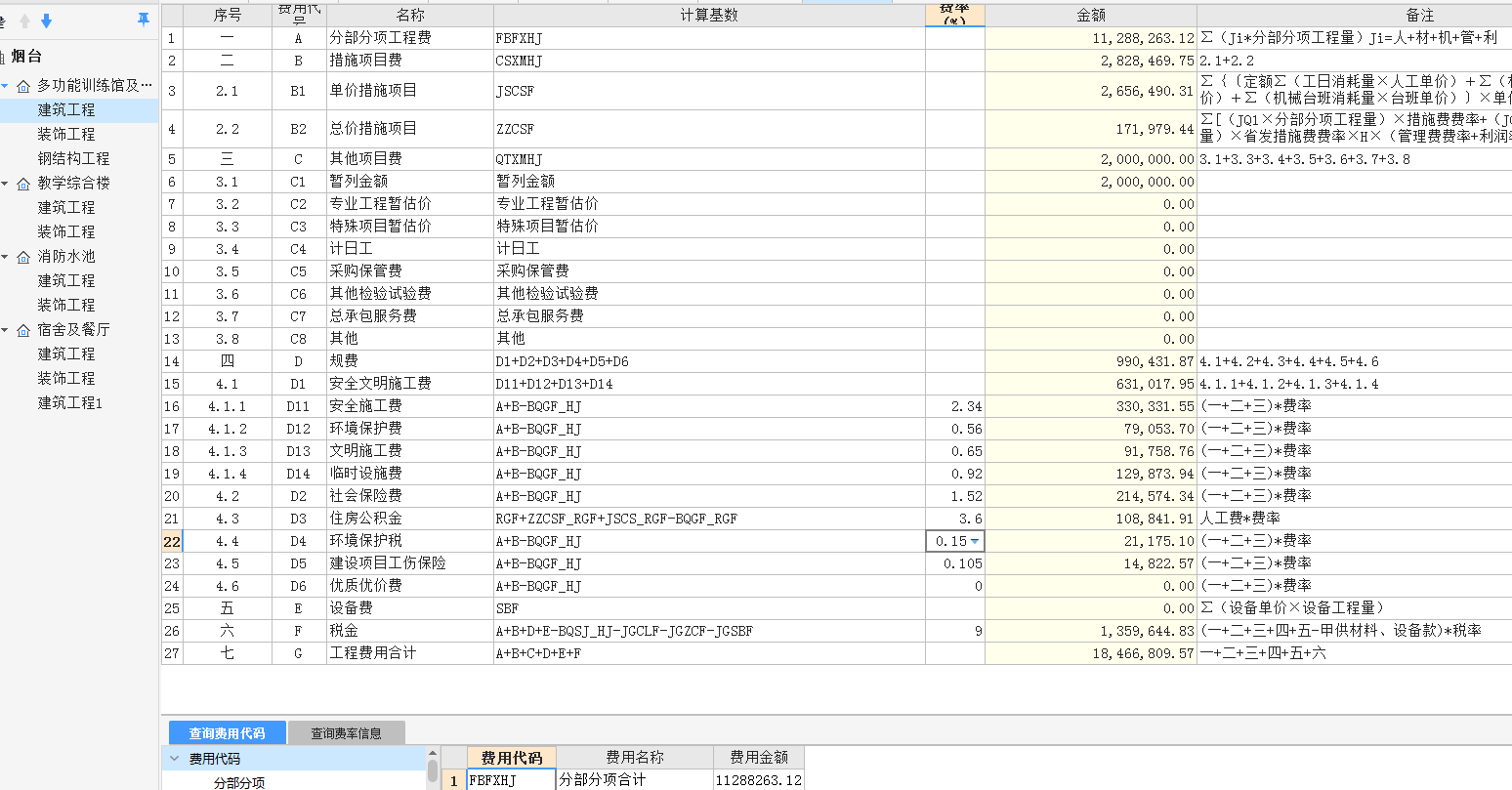Click the 环境保护税 name cell in row 22
The height and width of the screenshot is (790, 1512).
410,541
